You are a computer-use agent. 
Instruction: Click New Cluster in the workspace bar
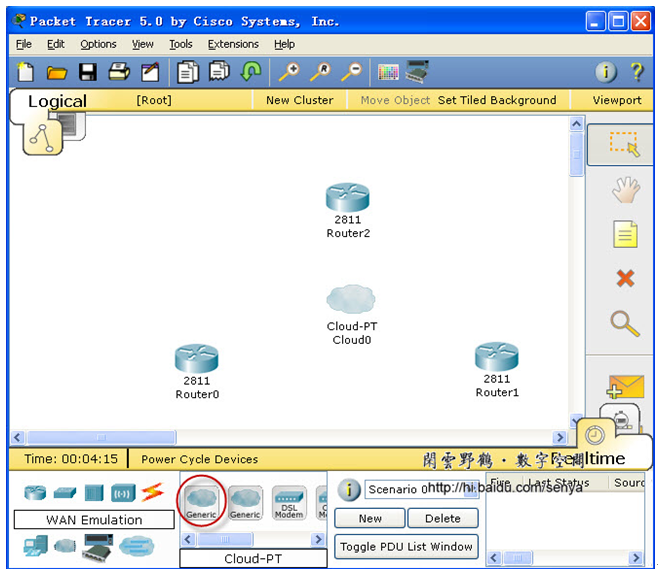(x=300, y=100)
